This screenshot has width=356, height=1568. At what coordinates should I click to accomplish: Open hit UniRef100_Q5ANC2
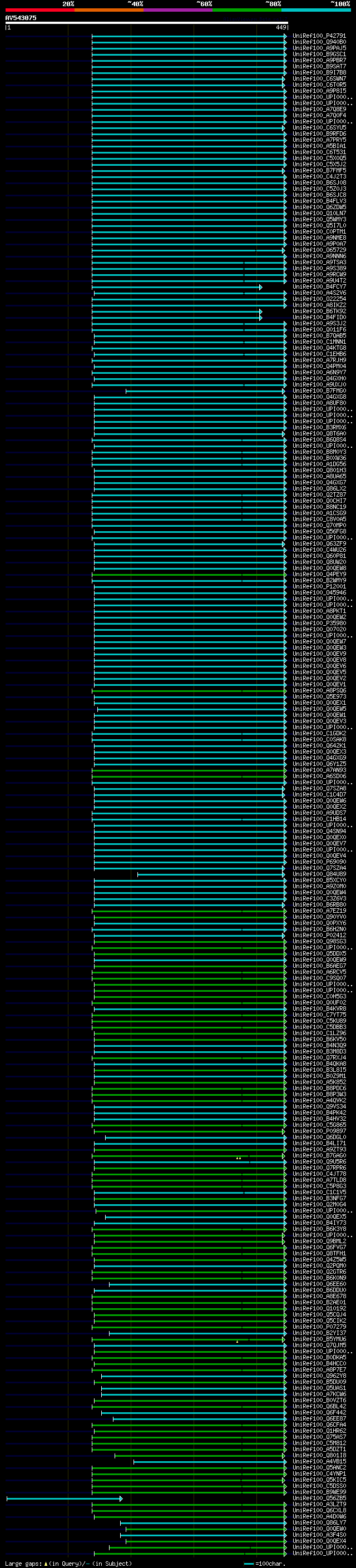[x=319, y=1467]
